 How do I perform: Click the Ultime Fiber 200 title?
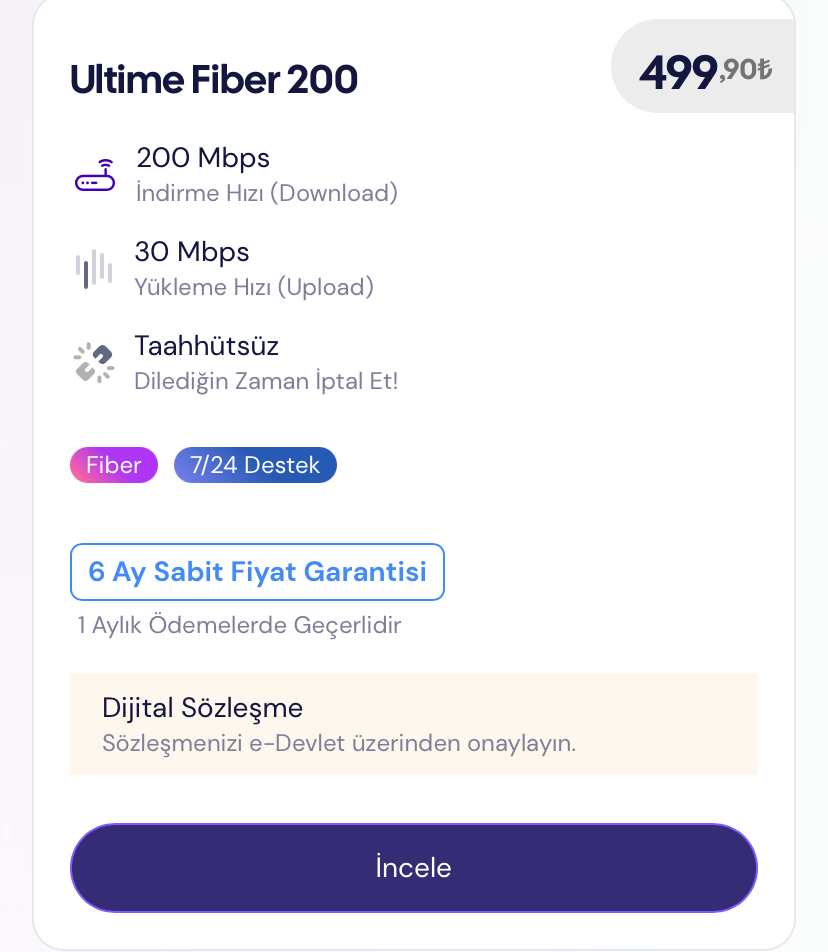tap(214, 80)
